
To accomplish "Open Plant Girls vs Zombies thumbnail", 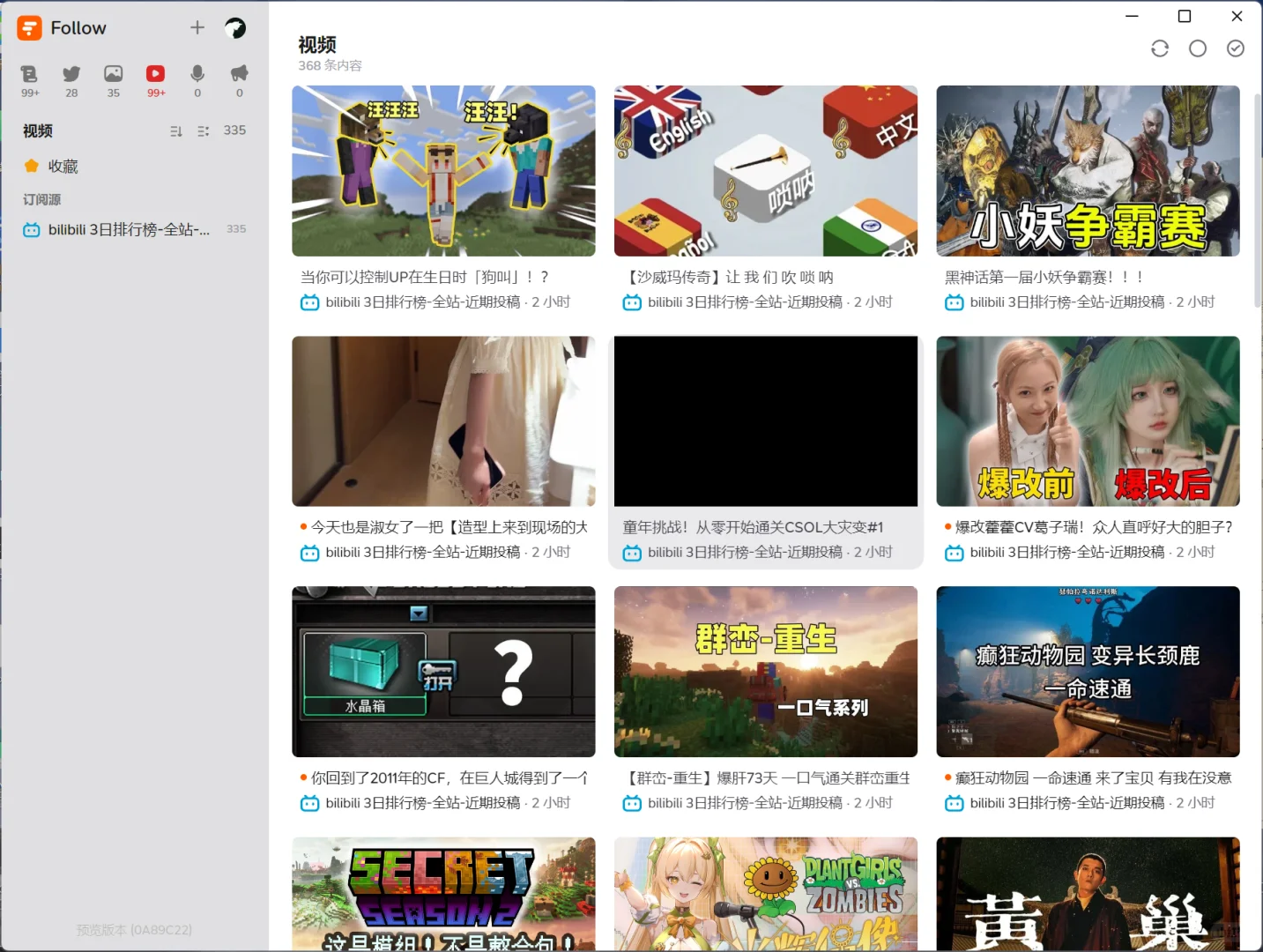I will click(x=766, y=894).
